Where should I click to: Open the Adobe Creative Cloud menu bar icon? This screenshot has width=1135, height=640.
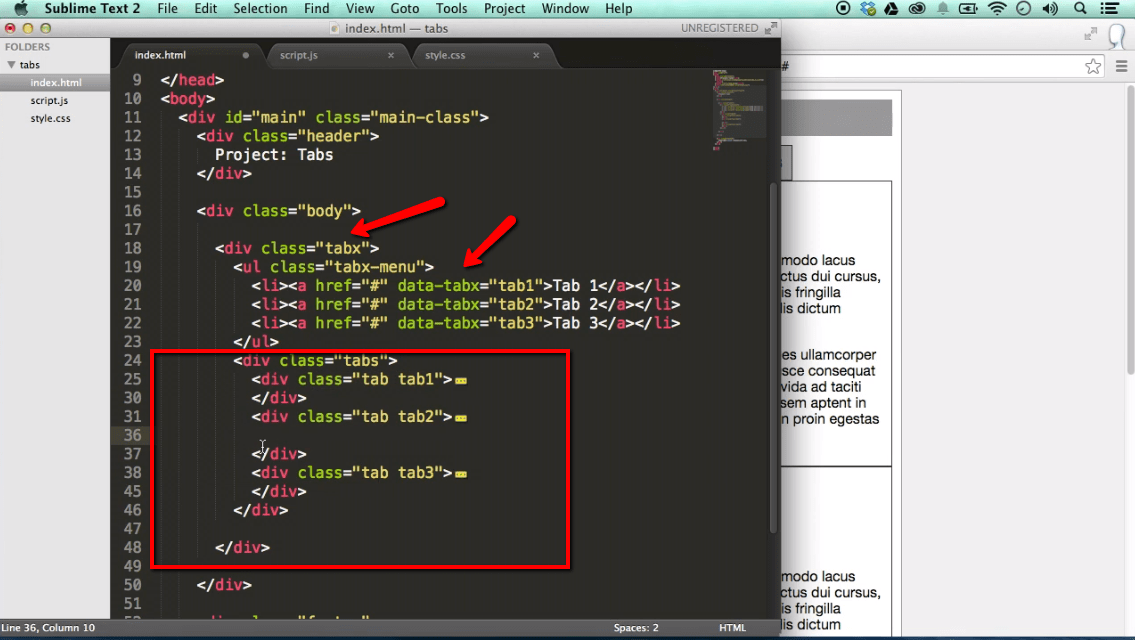(x=917, y=9)
